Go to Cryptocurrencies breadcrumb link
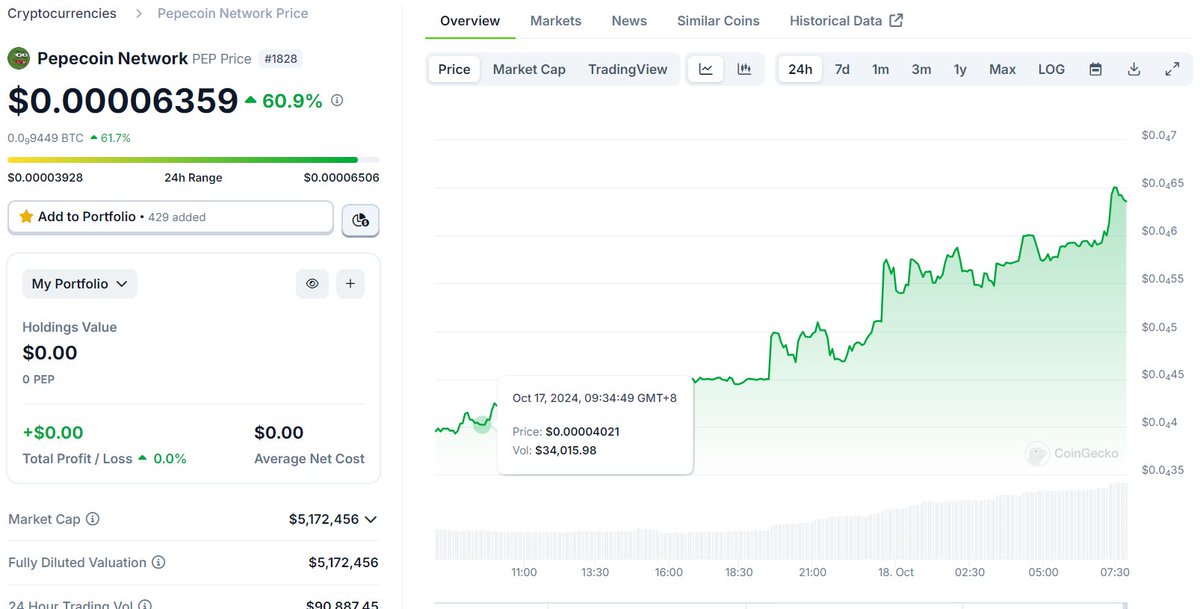Image resolution: width=1200 pixels, height=609 pixels. tap(62, 13)
